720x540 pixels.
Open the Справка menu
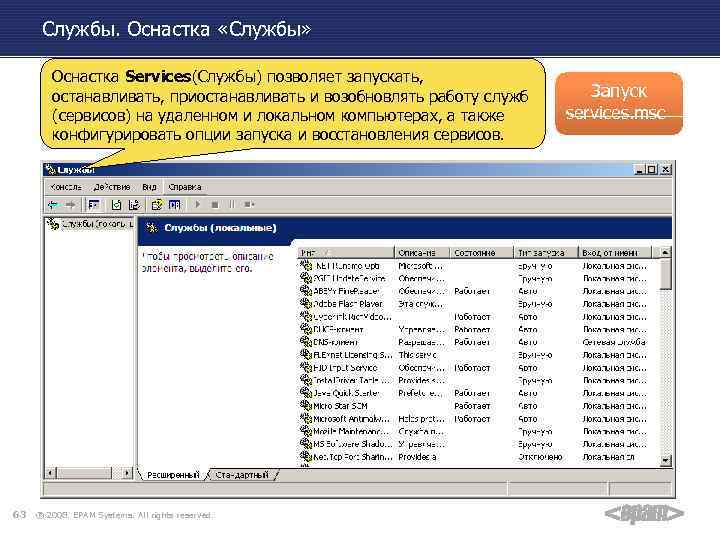coord(185,187)
